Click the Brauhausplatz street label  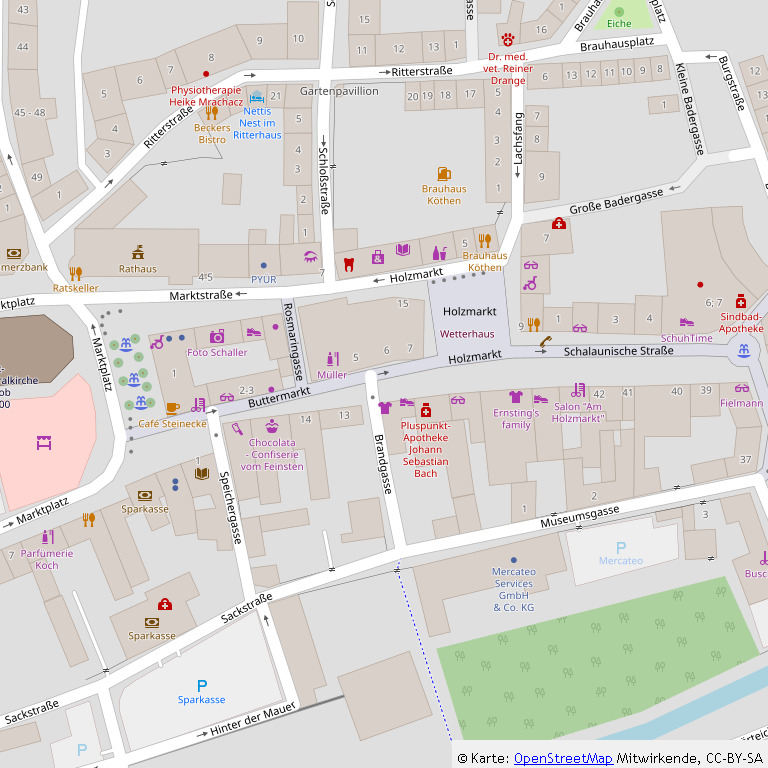tap(617, 44)
